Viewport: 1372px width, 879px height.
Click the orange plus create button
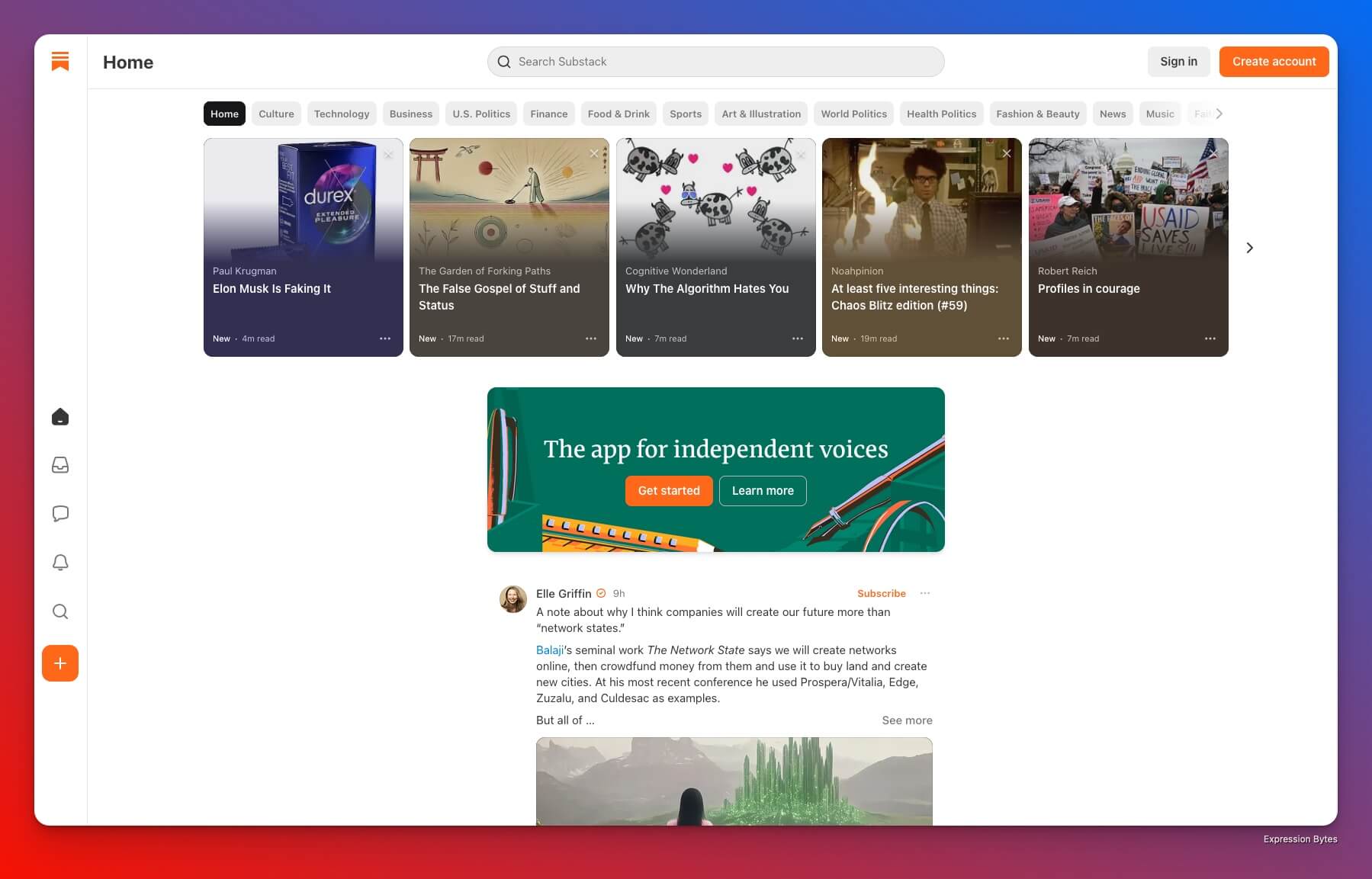pos(60,663)
